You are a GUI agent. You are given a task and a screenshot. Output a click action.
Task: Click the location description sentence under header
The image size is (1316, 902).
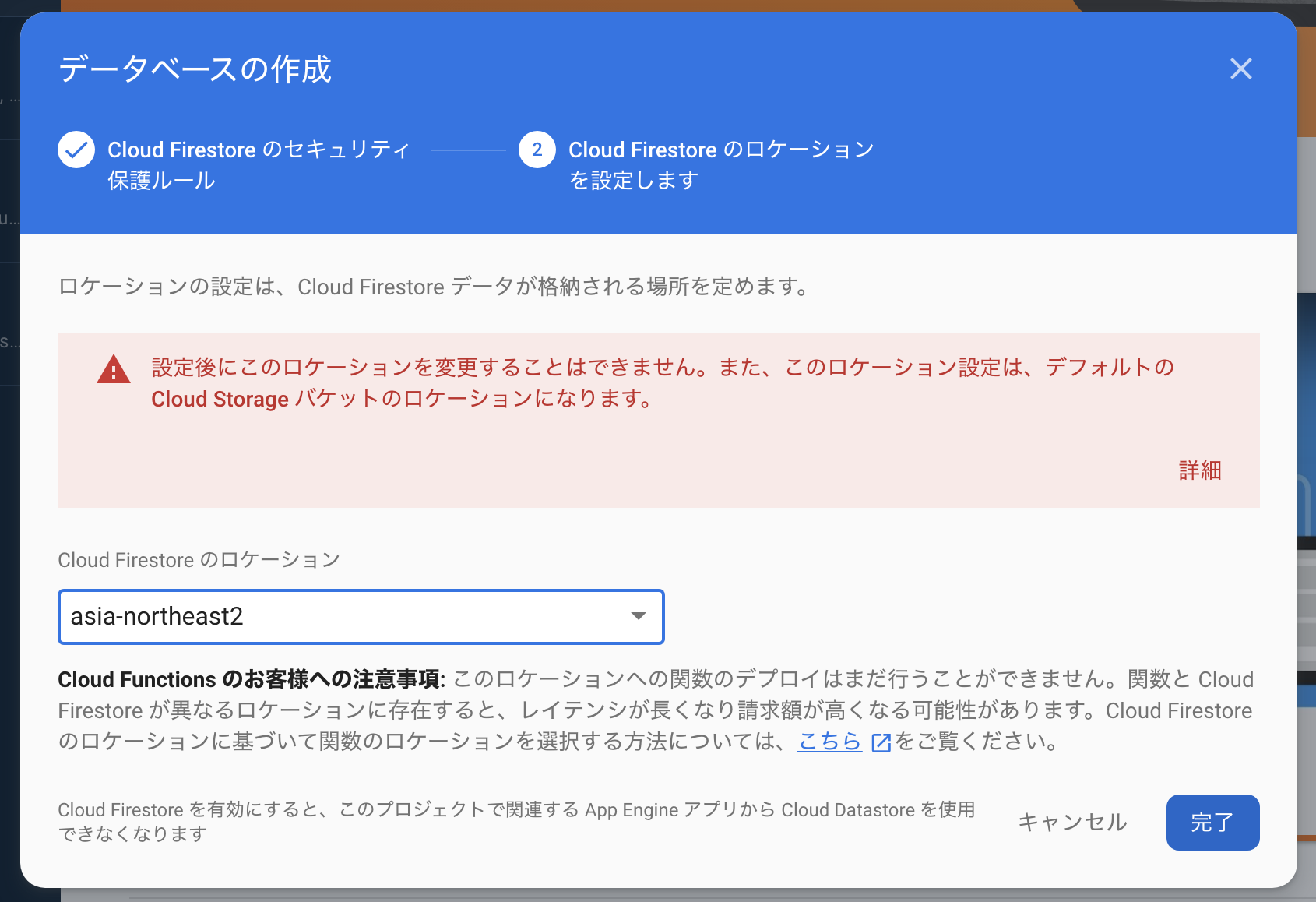coord(435,287)
